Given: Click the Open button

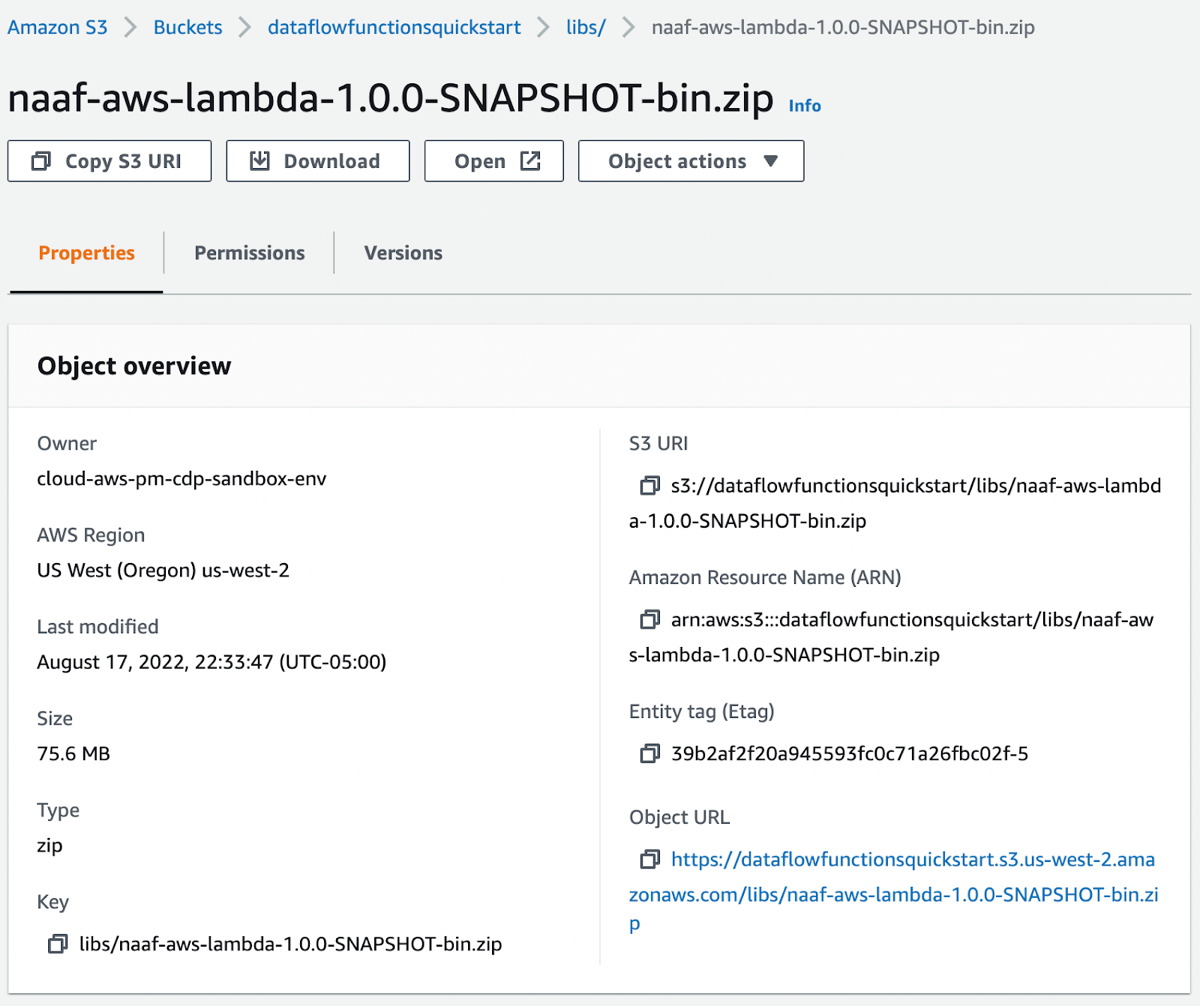Looking at the screenshot, I should pos(494,160).
